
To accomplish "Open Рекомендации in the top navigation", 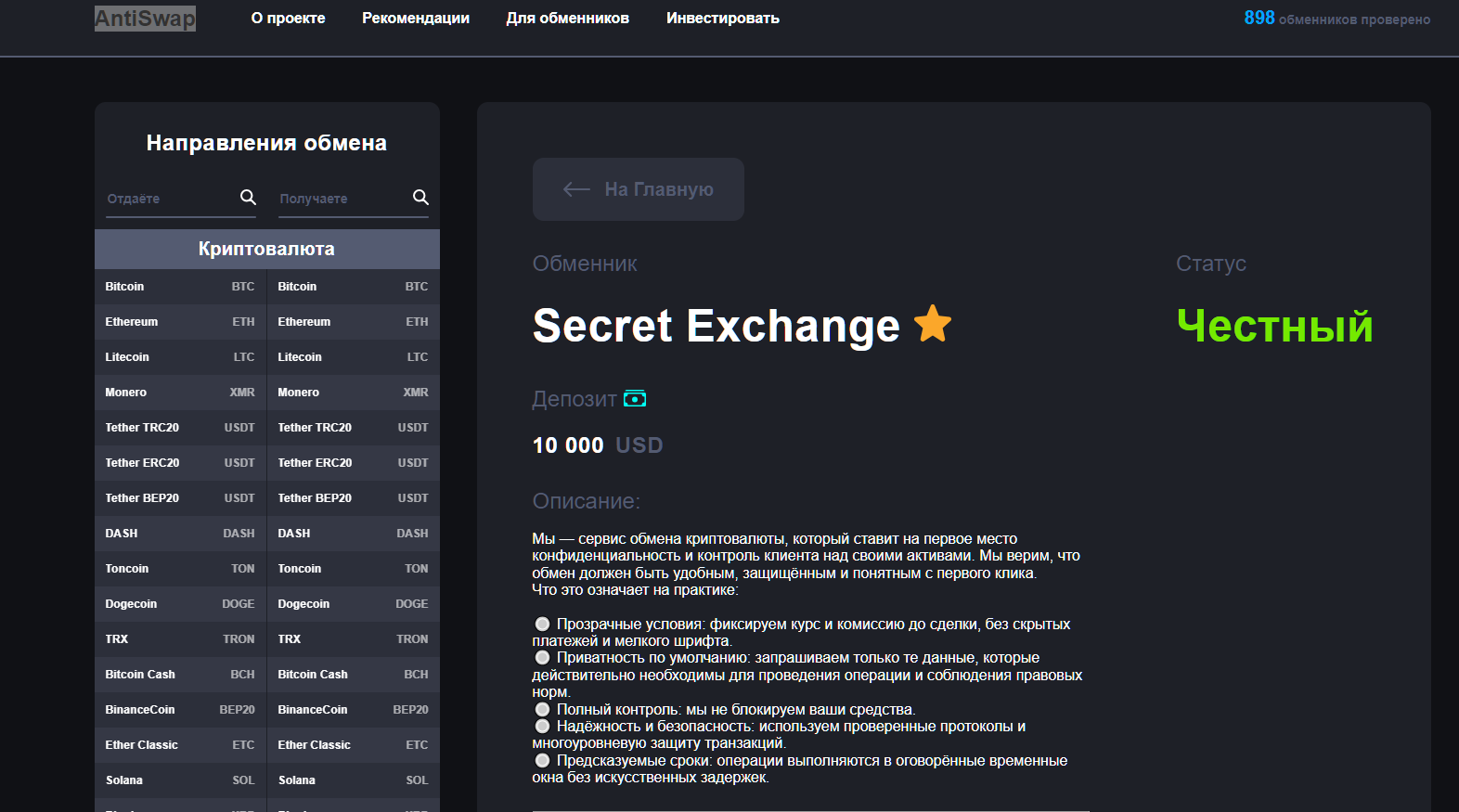I will (415, 19).
